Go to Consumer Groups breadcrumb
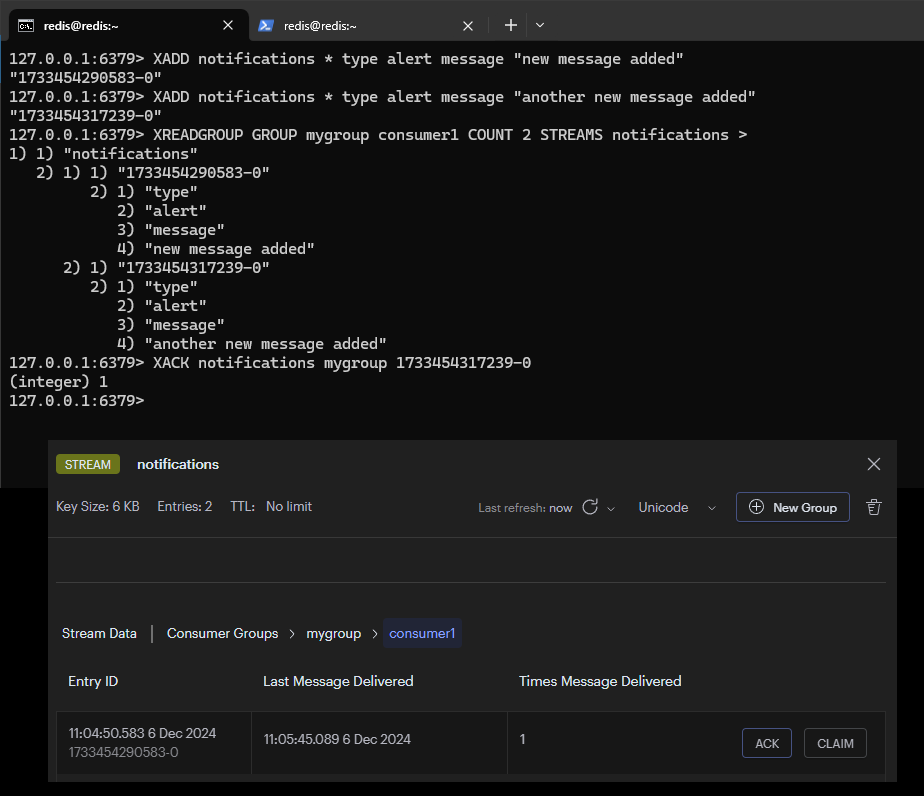 (x=222, y=633)
